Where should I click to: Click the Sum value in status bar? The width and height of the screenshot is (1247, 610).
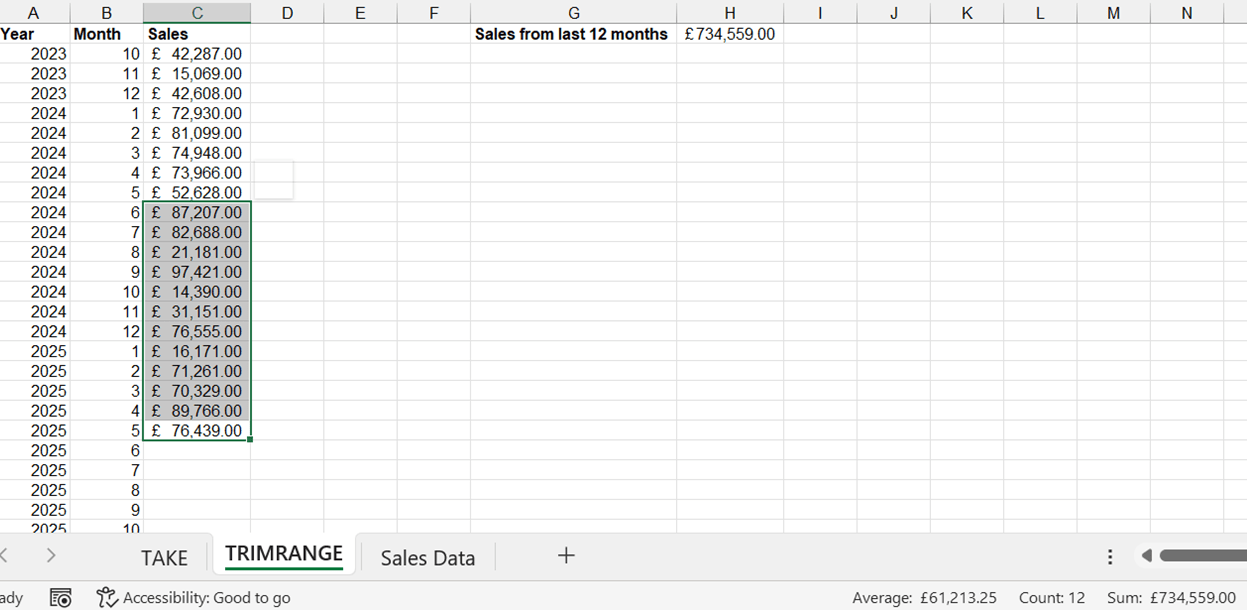(x=1171, y=598)
